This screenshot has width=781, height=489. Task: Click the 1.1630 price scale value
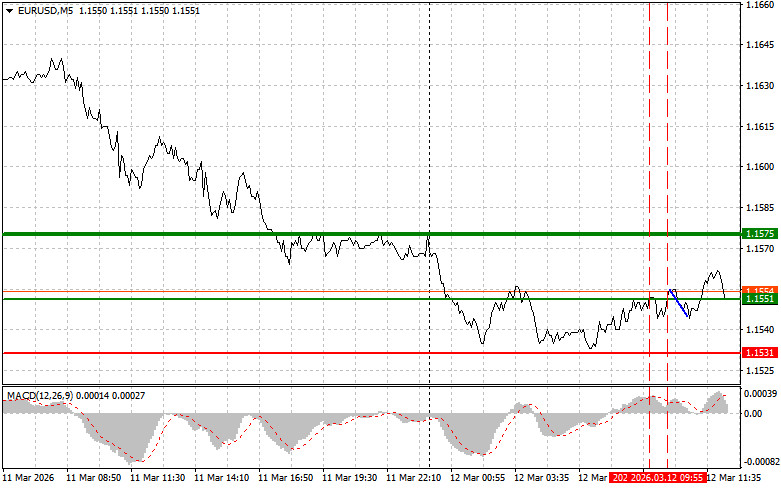click(x=760, y=86)
